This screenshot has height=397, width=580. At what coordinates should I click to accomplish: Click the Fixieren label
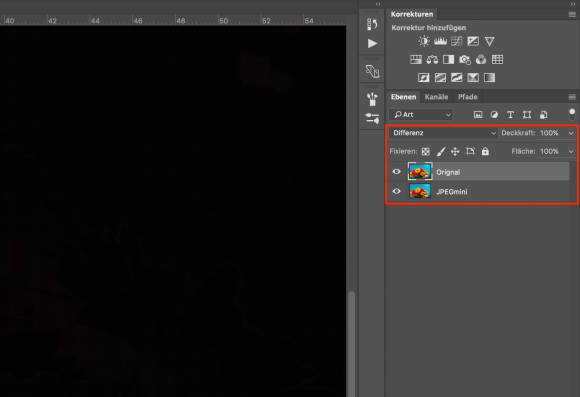click(x=403, y=151)
